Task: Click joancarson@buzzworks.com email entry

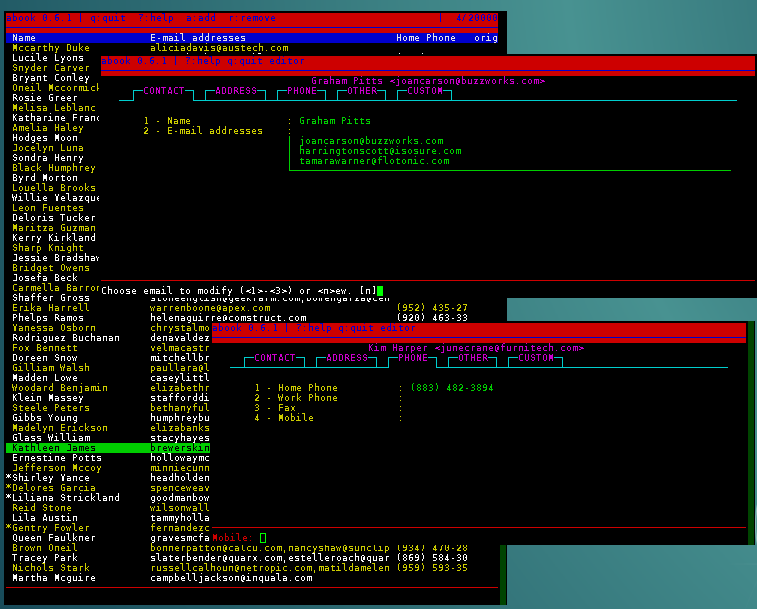Action: pyautogui.click(x=371, y=141)
